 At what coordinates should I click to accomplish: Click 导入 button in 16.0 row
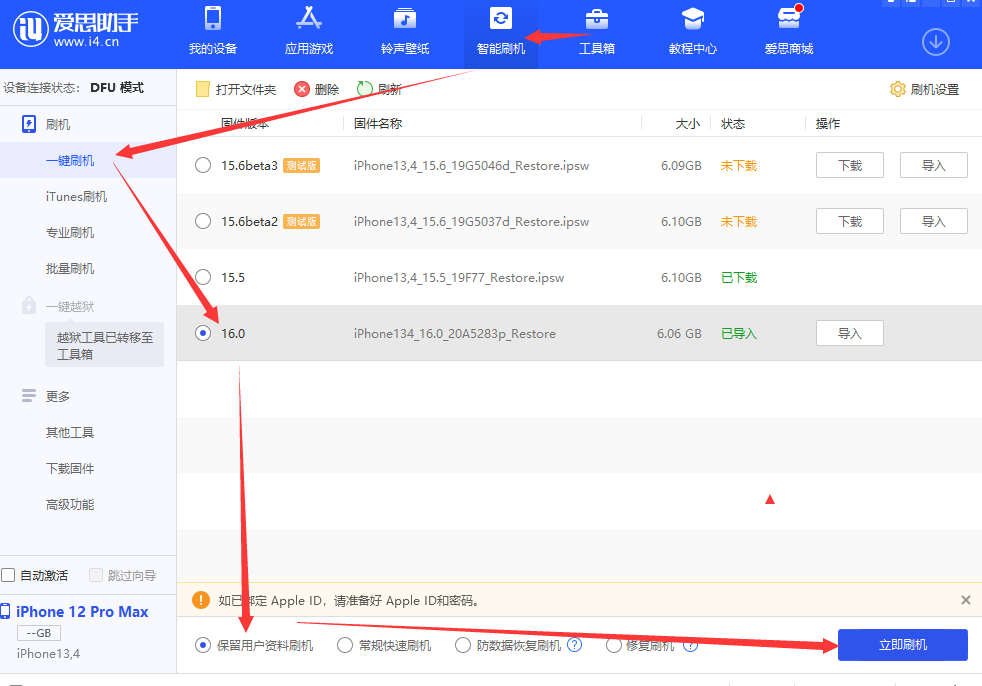coord(850,333)
